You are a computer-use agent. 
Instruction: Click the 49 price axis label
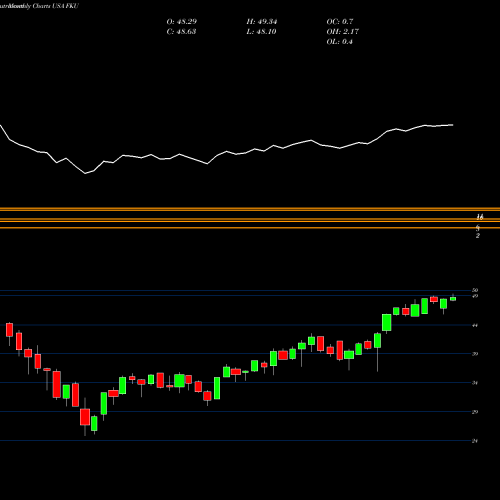click(475, 296)
